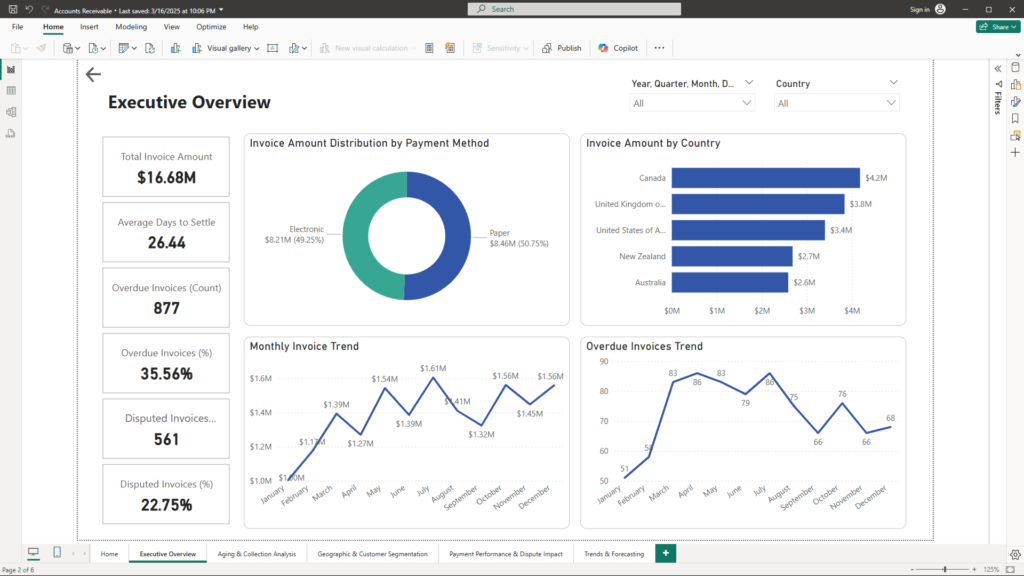Click the back arrow on report canvas
The image size is (1024, 576).
pyautogui.click(x=93, y=75)
